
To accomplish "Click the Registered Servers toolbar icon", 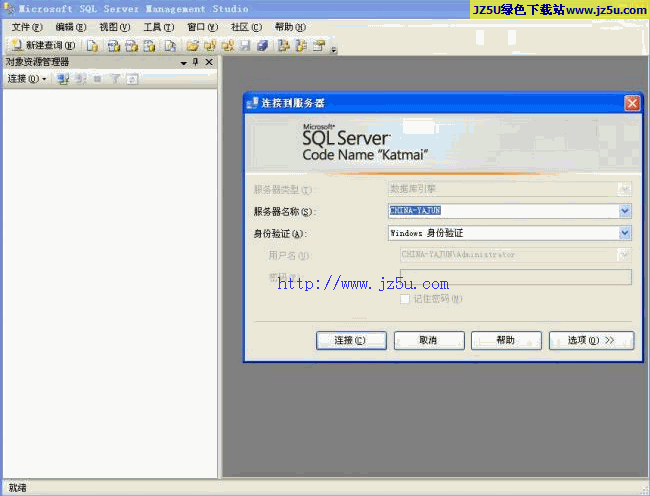I will pyautogui.click(x=284, y=46).
